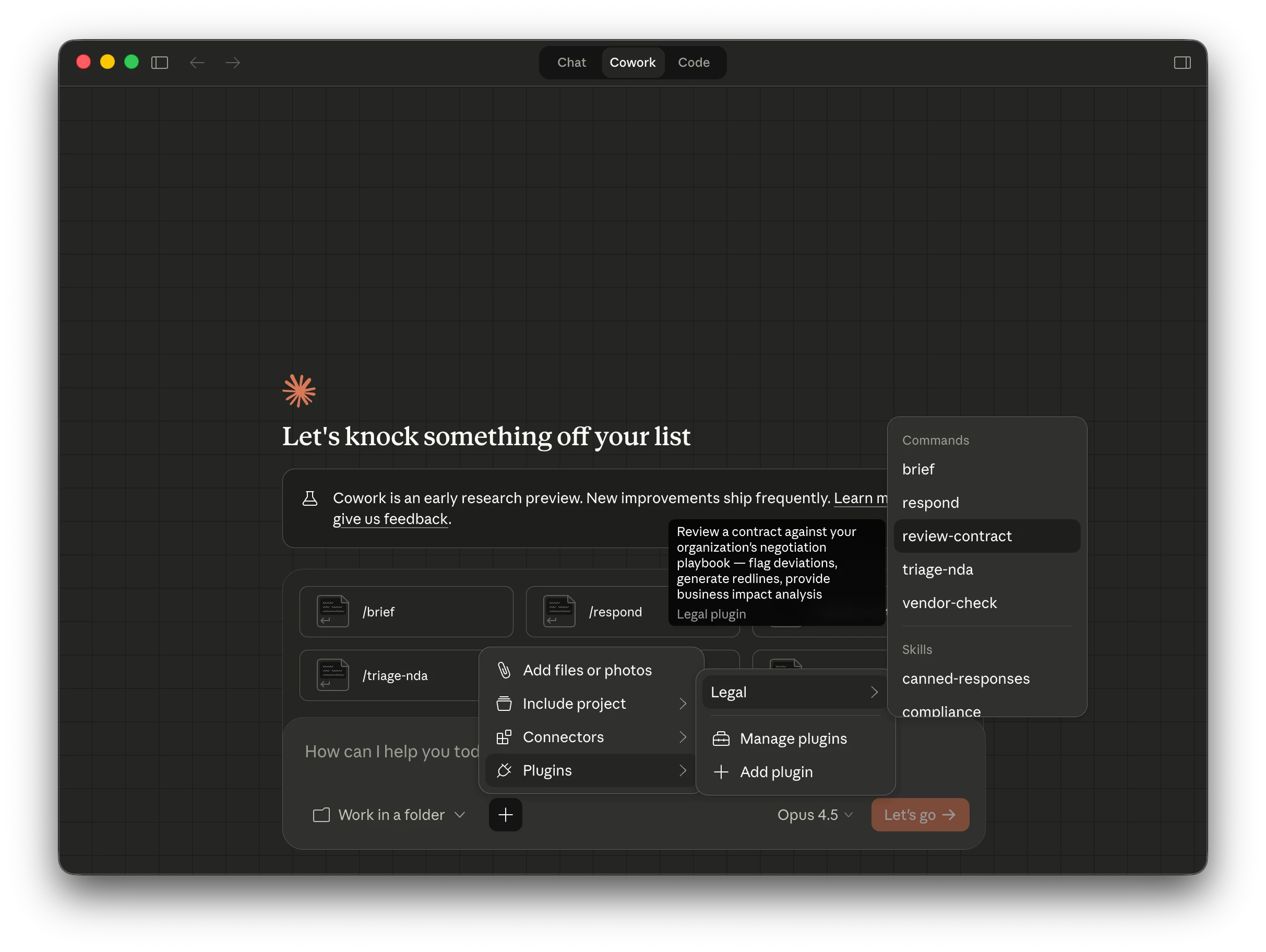Click the /brief command document icon
Screen dimensions: 1266x952
point(332,611)
